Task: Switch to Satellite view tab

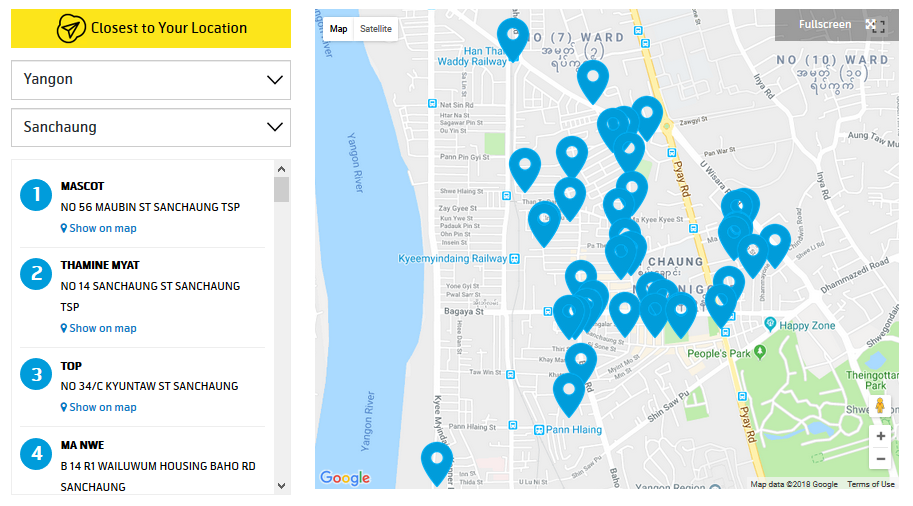Action: pyautogui.click(x=376, y=29)
